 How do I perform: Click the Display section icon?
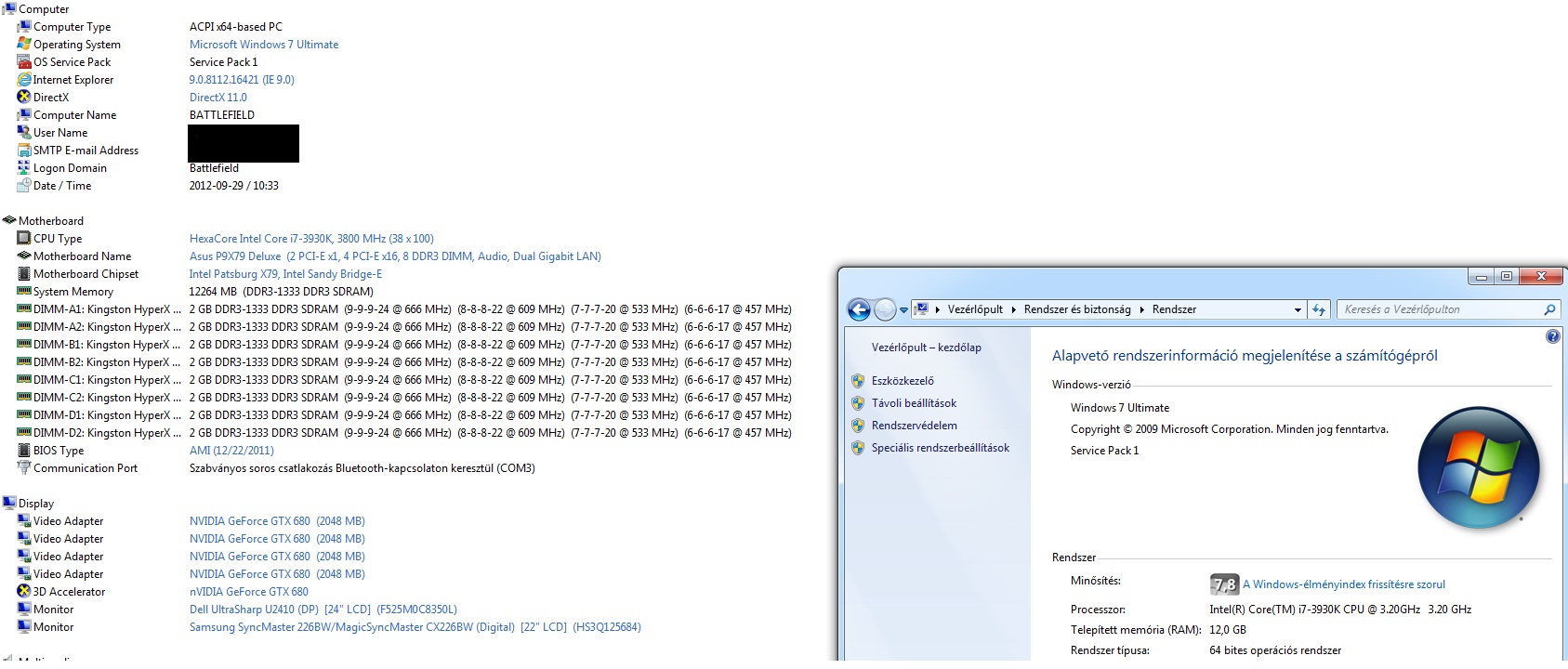click(9, 503)
